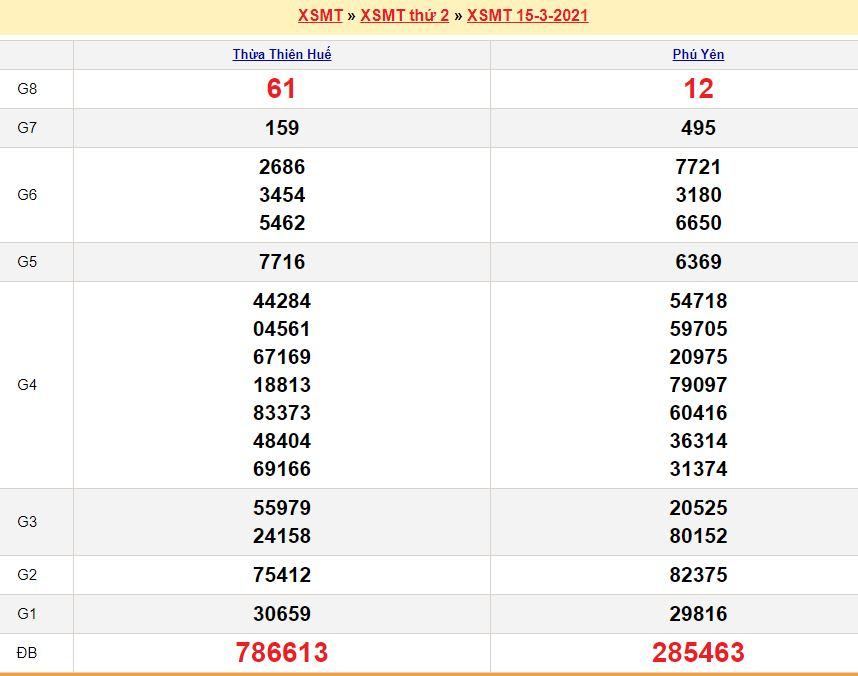Select the G4 number 54718
The width and height of the screenshot is (858, 676).
[698, 301]
